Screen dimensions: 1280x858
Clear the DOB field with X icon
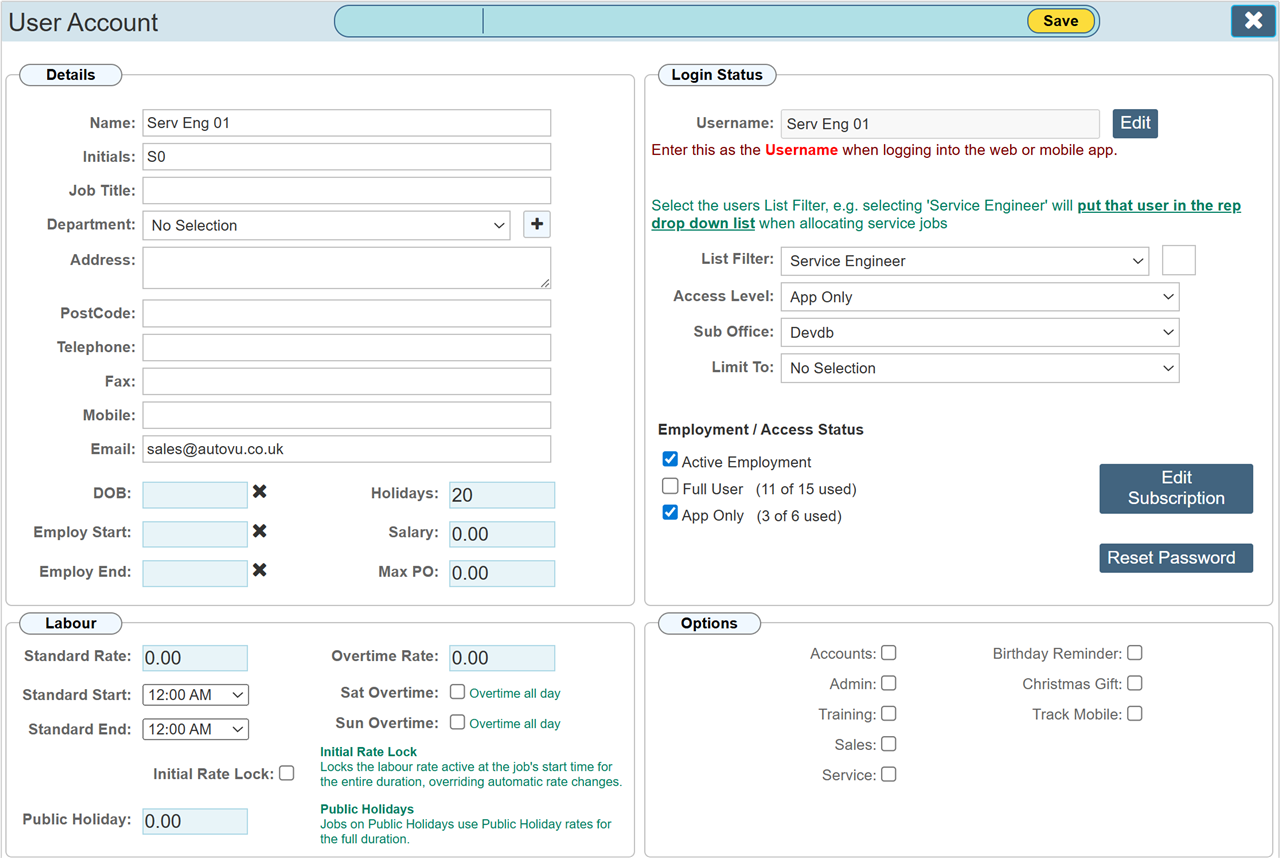coord(259,492)
